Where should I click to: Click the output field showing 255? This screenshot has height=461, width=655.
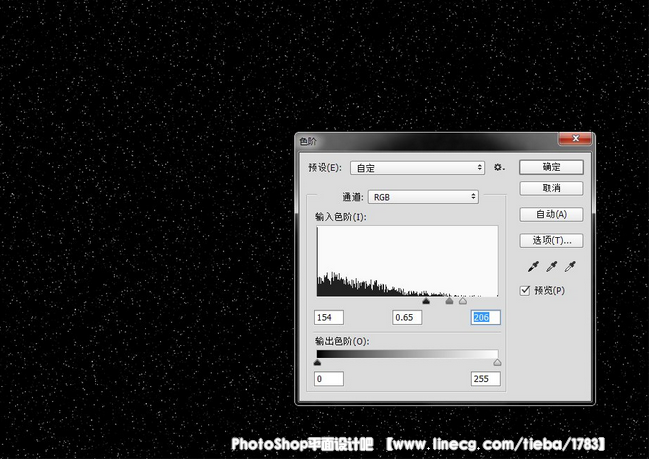(x=485, y=380)
